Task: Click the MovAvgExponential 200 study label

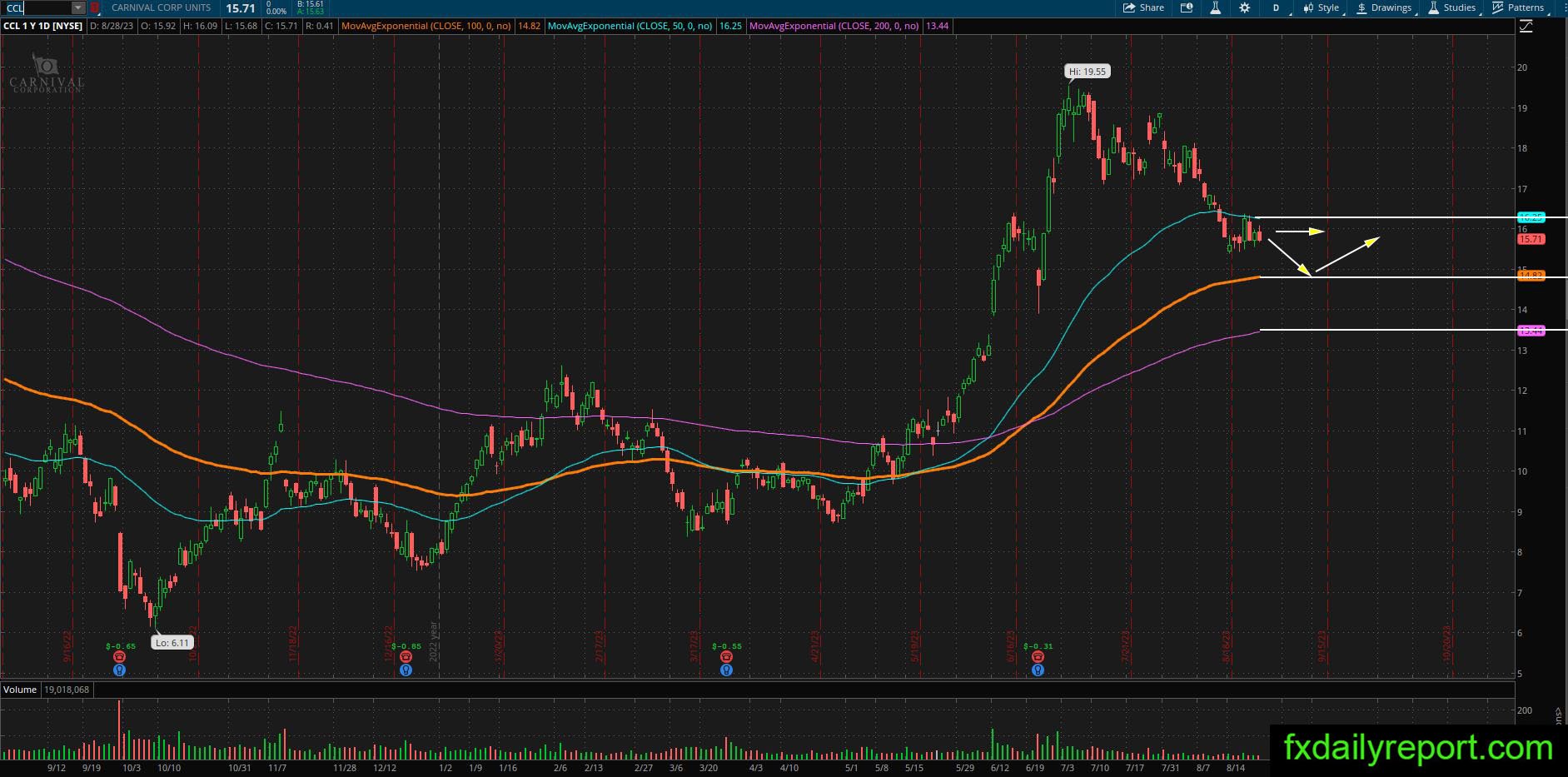Action: [834, 26]
